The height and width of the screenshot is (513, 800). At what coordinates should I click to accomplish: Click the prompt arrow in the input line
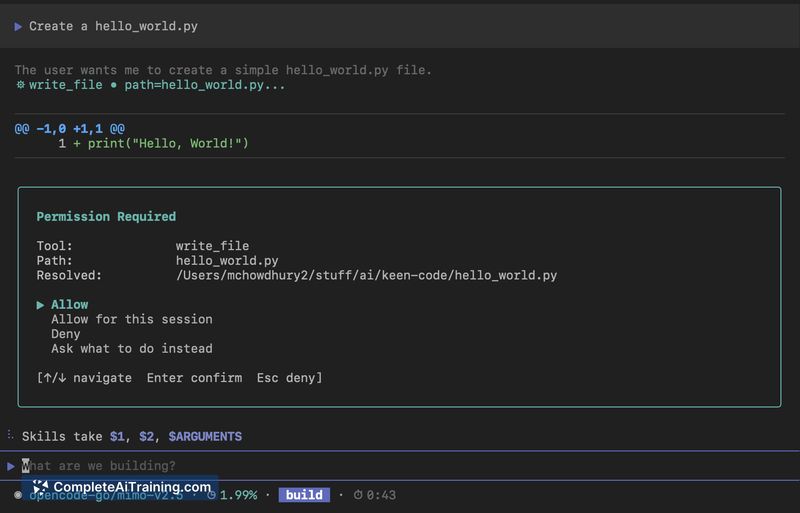tap(11, 466)
